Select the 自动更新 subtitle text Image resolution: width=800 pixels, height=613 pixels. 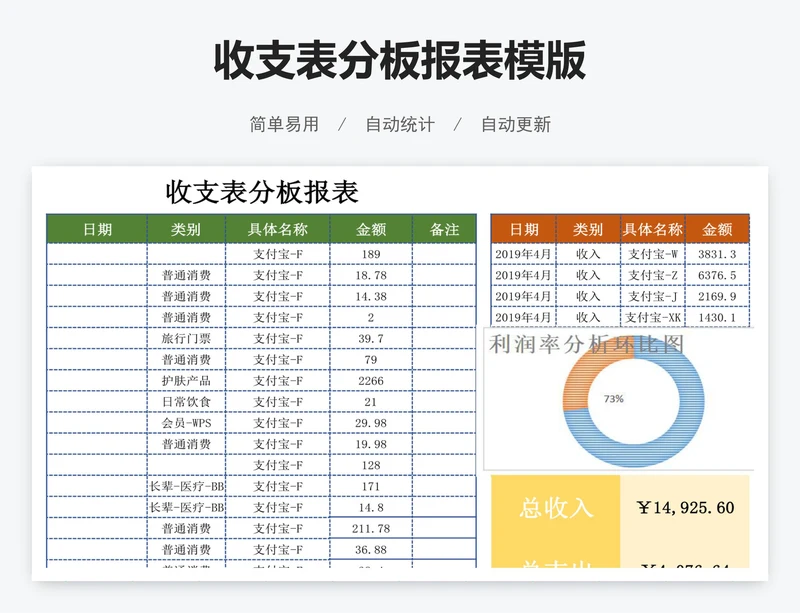coord(516,124)
